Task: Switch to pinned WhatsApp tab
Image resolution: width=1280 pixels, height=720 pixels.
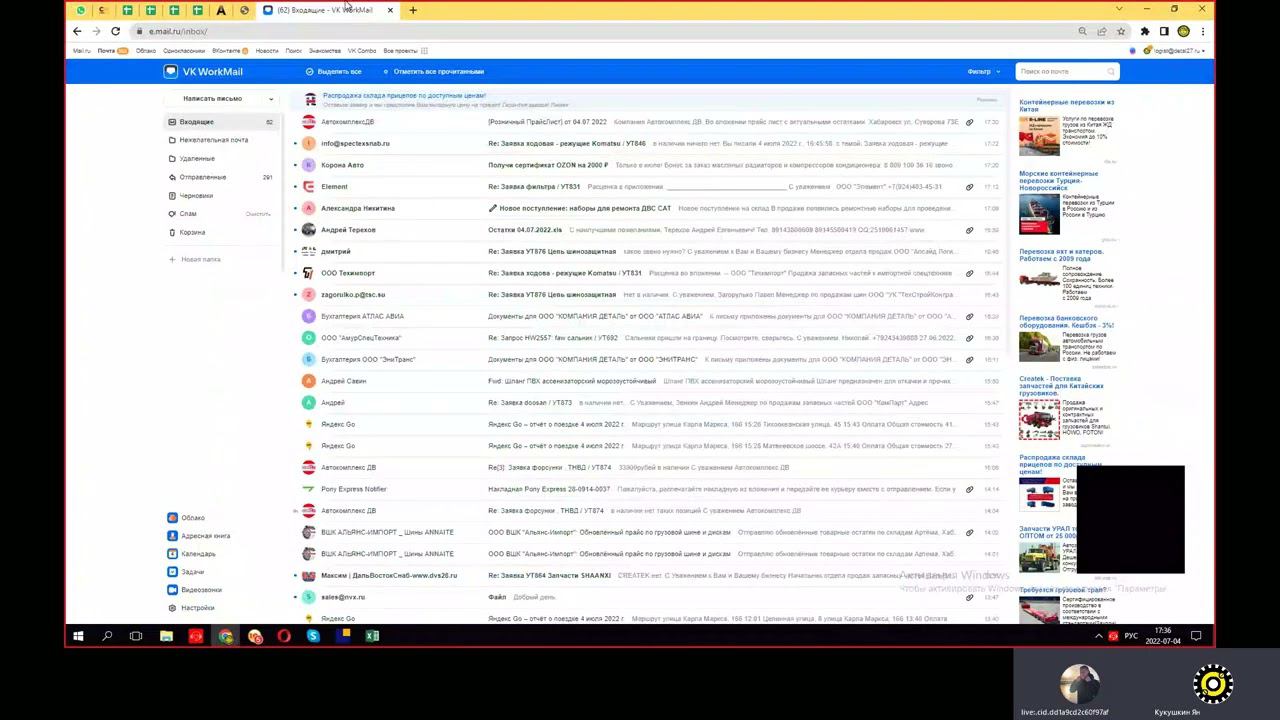Action: tap(81, 10)
